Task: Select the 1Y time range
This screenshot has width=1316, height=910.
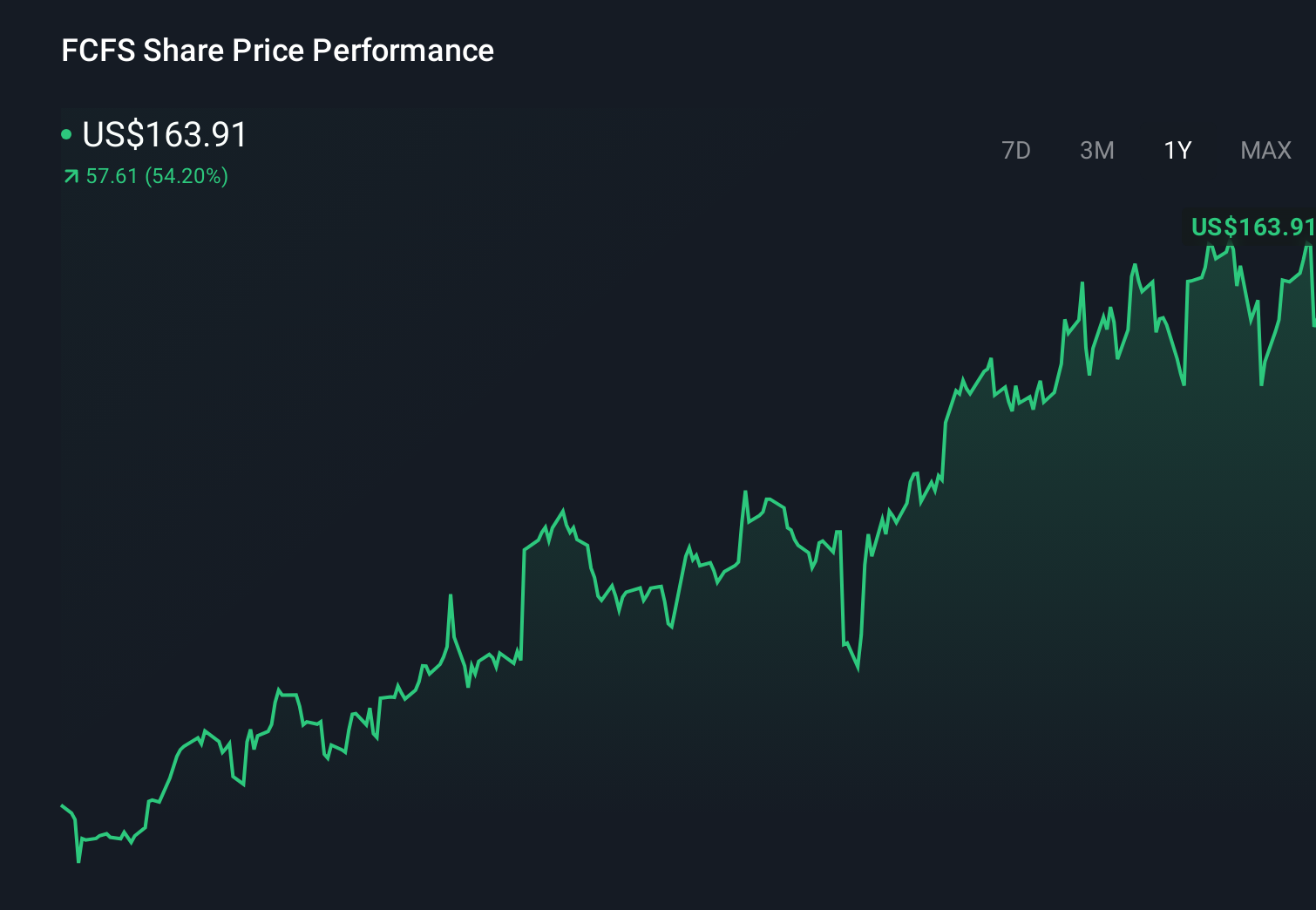Action: [x=1177, y=150]
